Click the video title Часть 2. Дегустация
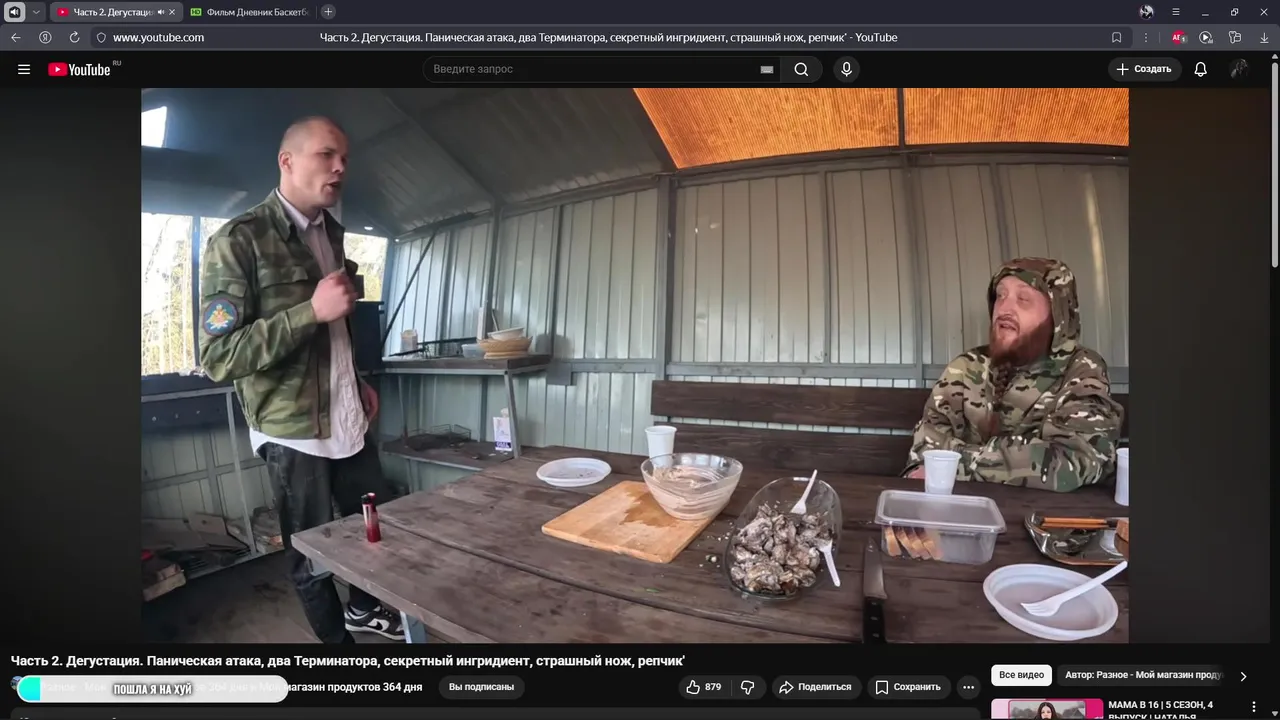Image resolution: width=1280 pixels, height=720 pixels. [348, 661]
